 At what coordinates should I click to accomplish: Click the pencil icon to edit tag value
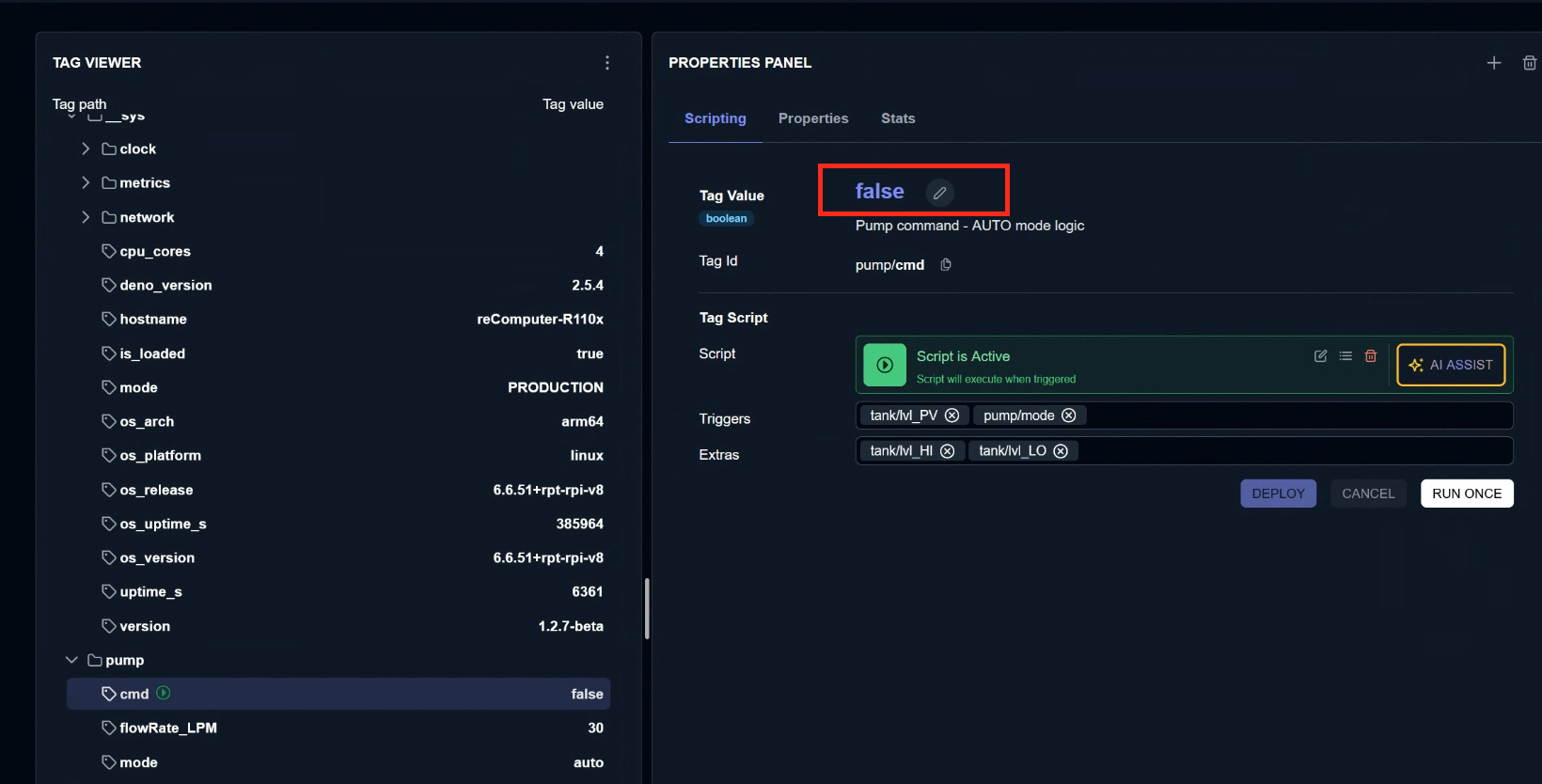(939, 193)
